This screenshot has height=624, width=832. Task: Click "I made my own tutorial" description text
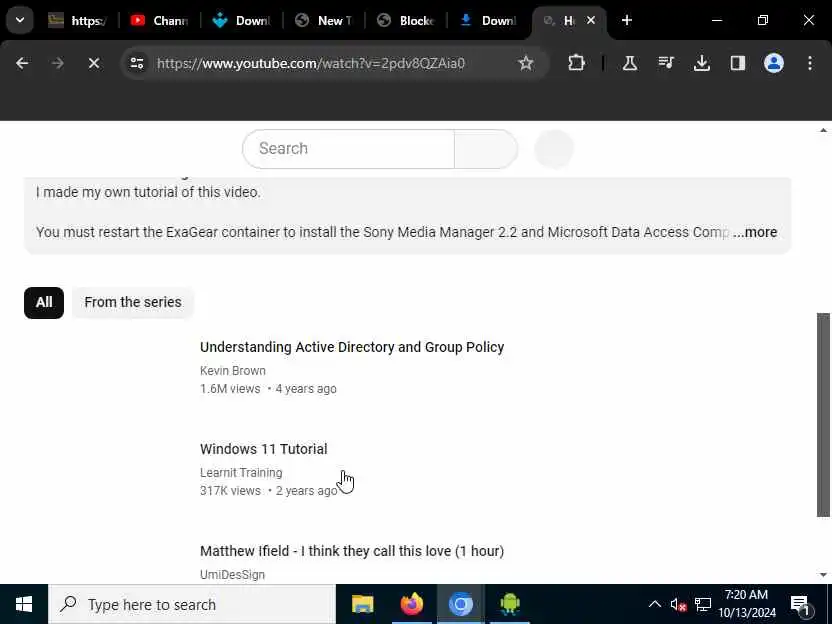pyautogui.click(x=148, y=192)
